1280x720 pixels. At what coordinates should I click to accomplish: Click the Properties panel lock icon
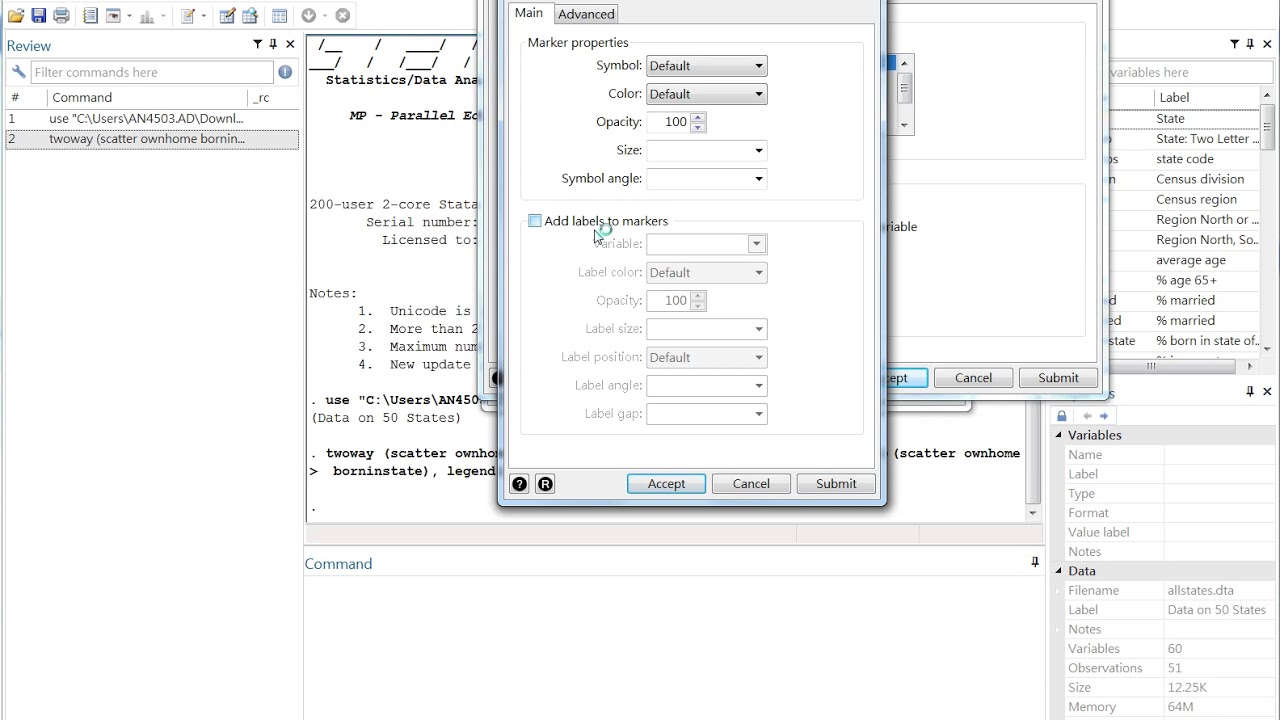coord(1061,415)
